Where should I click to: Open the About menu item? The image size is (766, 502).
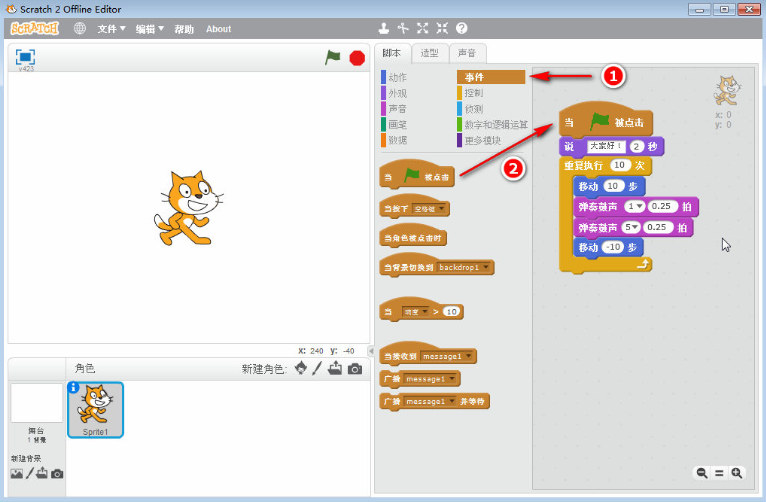pos(218,29)
